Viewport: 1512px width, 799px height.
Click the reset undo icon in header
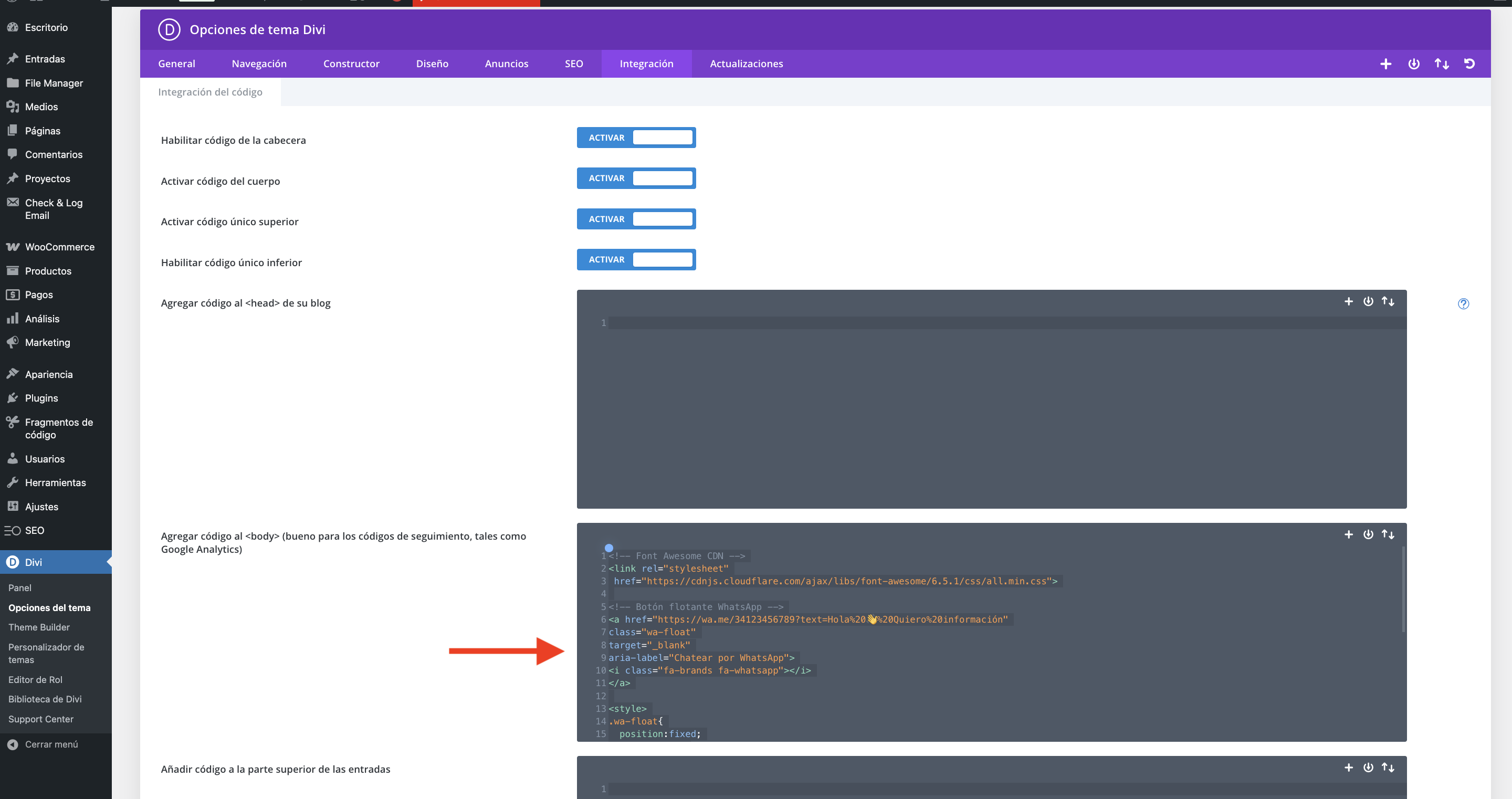click(1469, 64)
